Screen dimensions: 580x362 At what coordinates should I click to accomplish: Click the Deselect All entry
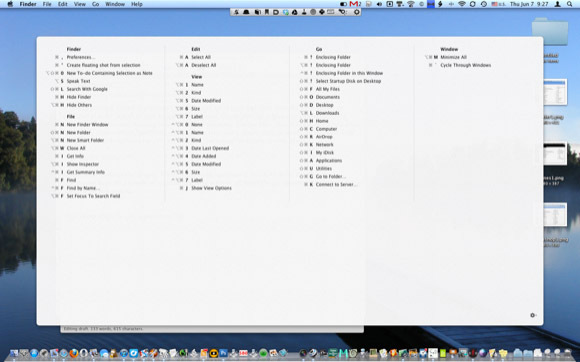tap(203, 65)
